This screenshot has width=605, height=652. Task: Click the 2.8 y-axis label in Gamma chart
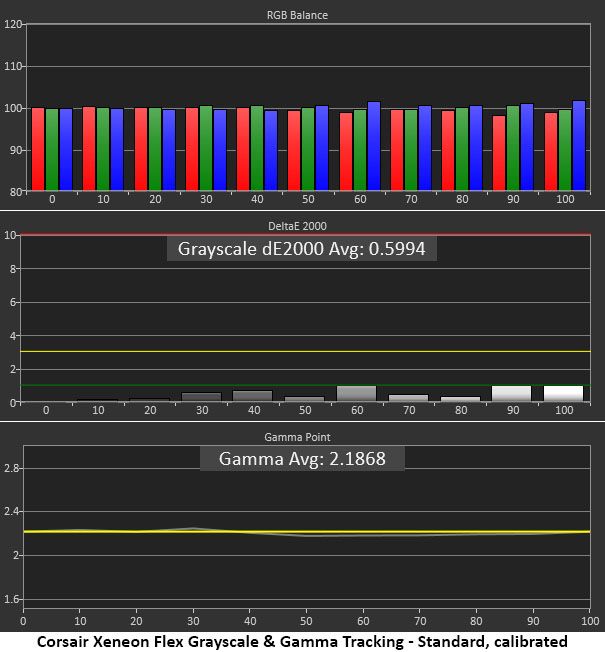coord(11,468)
